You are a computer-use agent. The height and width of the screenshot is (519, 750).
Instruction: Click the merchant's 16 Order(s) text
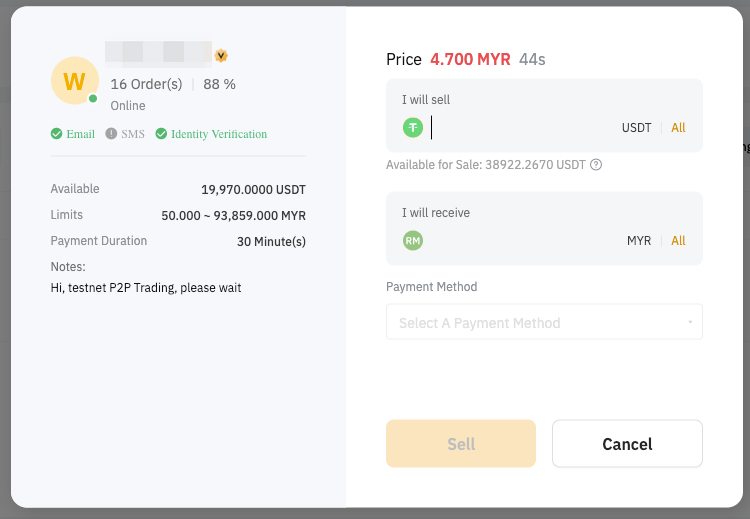point(146,84)
